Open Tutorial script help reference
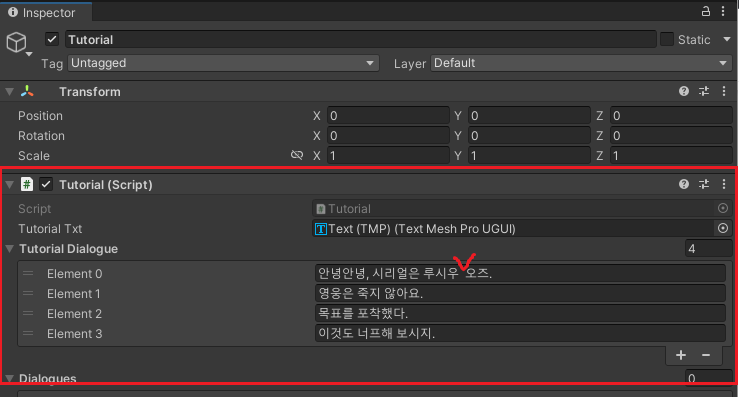Image resolution: width=739 pixels, height=397 pixels. coord(684,184)
